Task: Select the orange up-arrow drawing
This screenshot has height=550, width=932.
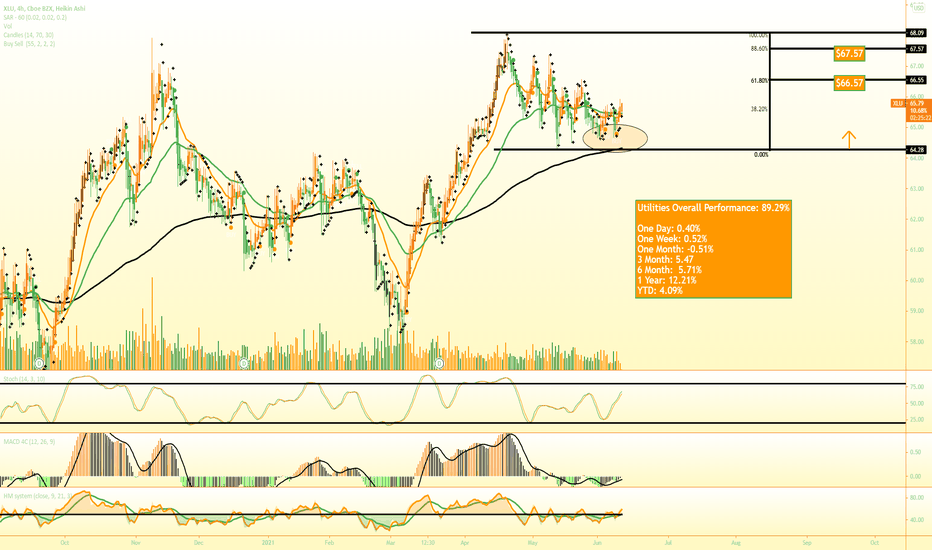Action: pos(849,139)
